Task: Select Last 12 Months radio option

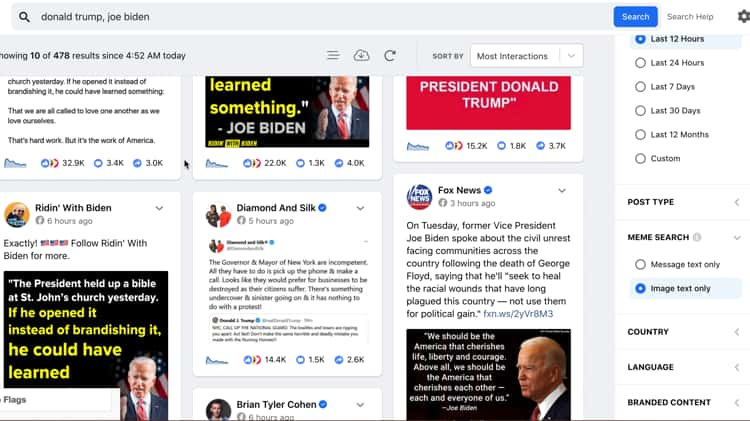Action: (x=640, y=134)
